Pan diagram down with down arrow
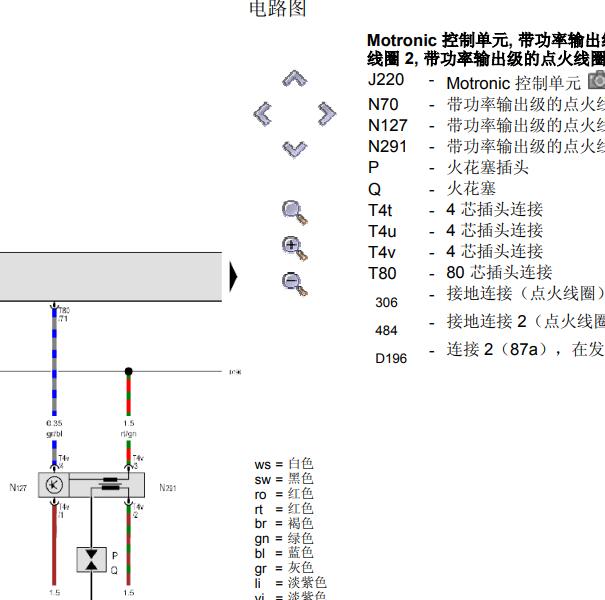 point(295,149)
